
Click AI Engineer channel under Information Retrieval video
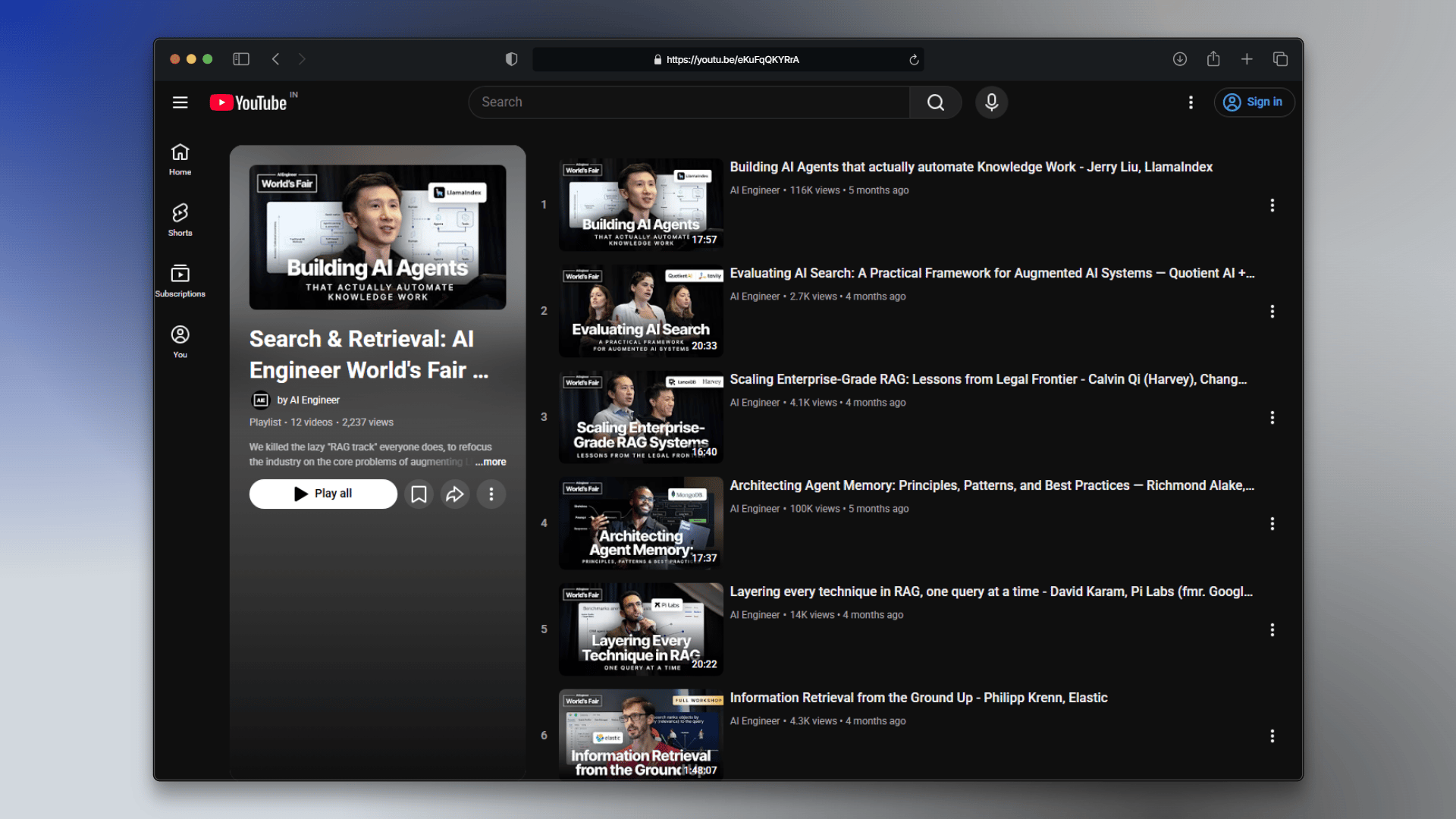755,721
